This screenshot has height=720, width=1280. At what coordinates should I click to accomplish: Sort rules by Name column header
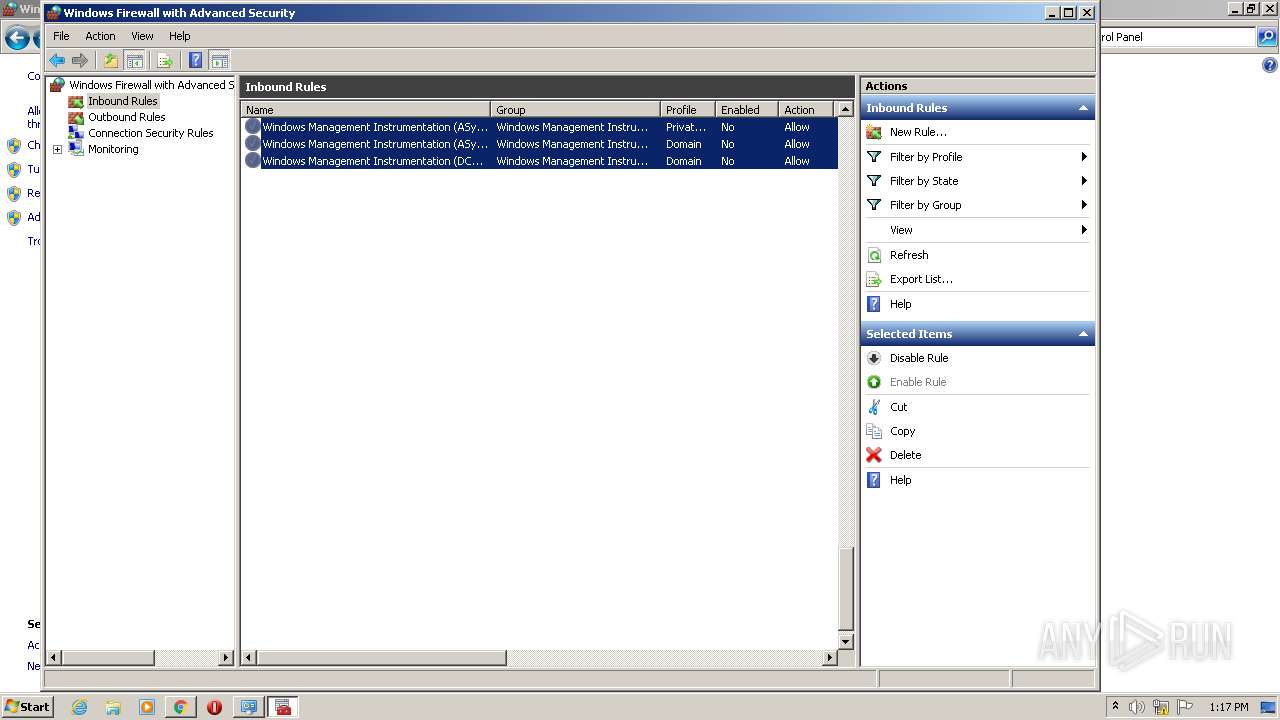[366, 110]
